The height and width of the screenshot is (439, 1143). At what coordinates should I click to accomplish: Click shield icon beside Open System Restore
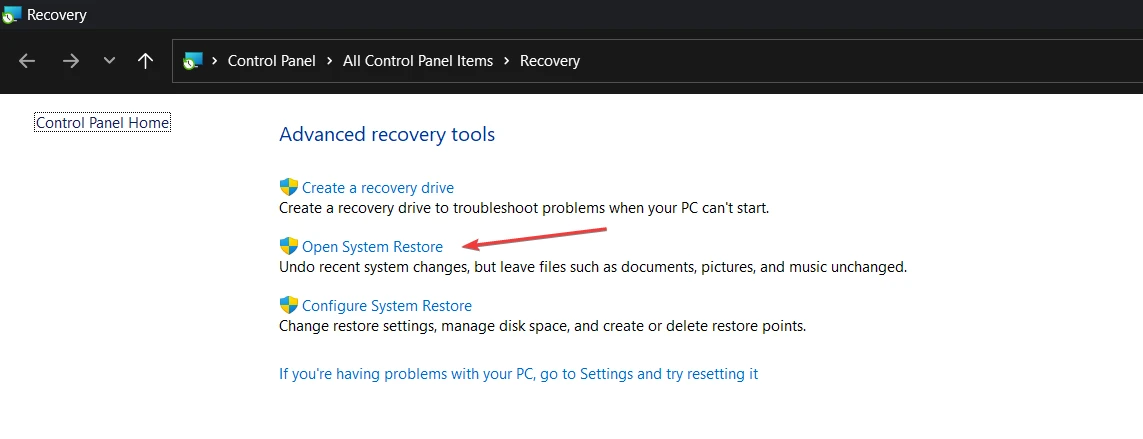[289, 246]
